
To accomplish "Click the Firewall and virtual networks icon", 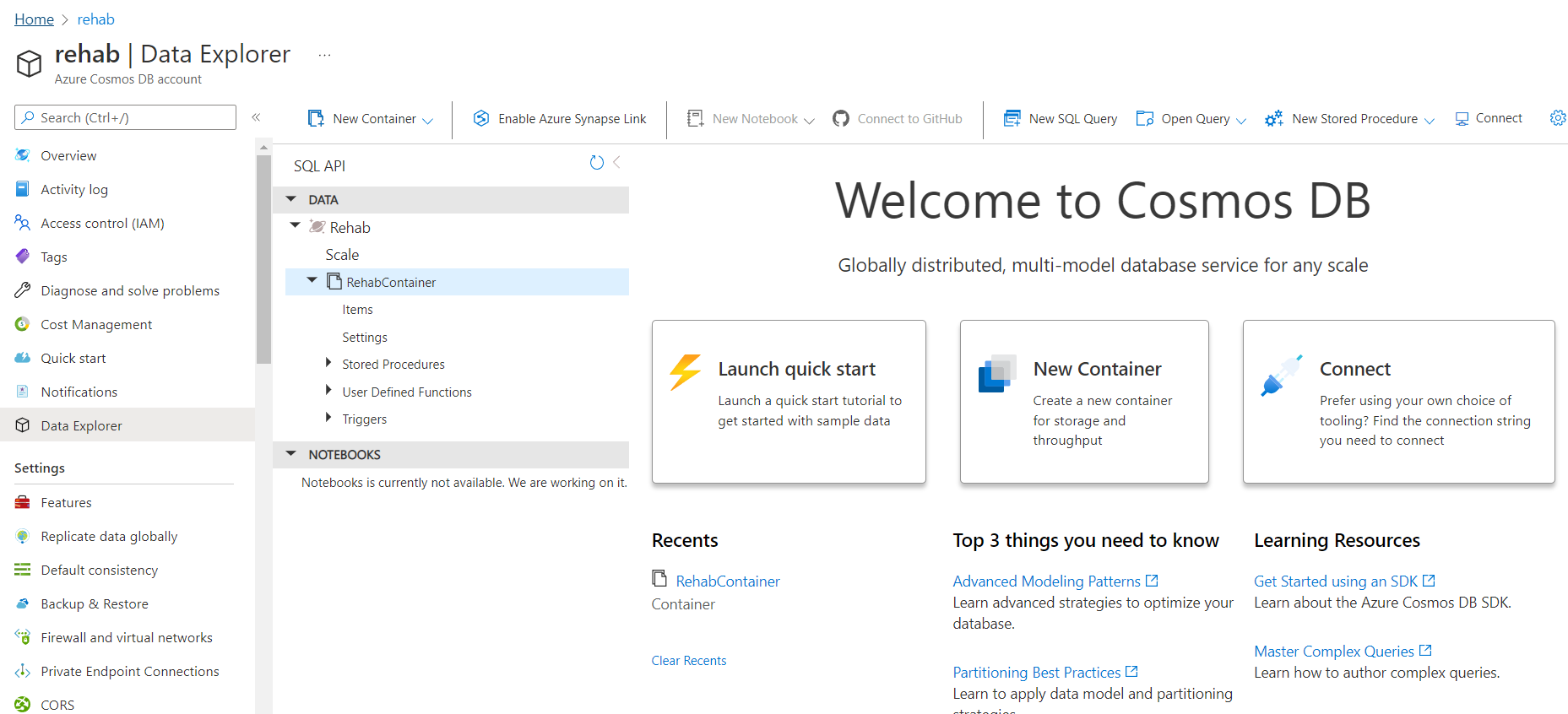I will [x=23, y=637].
